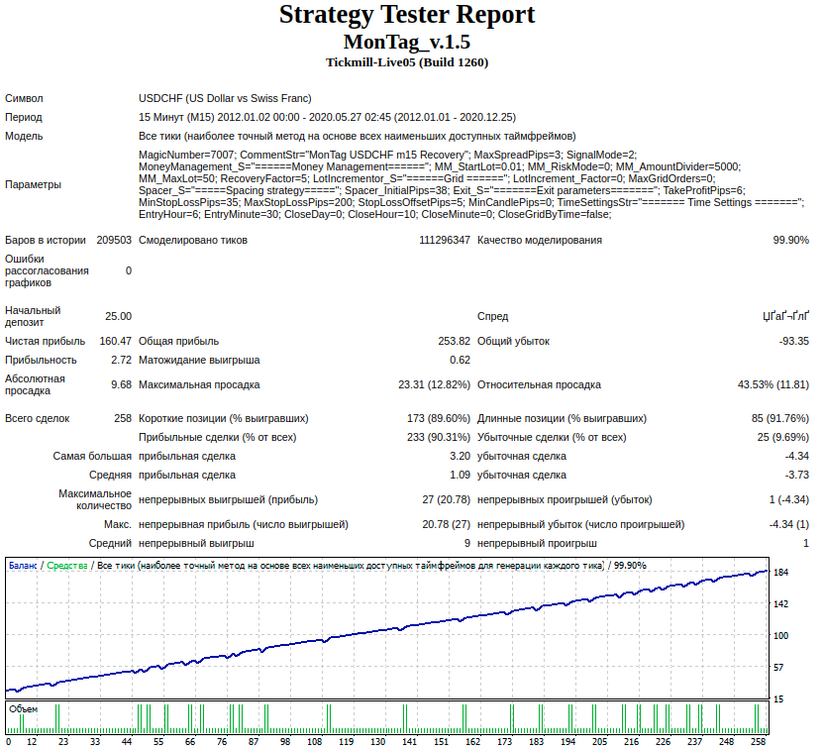Click the 15 Минут (M15) period value
The height and width of the screenshot is (750, 824).
click(x=327, y=117)
